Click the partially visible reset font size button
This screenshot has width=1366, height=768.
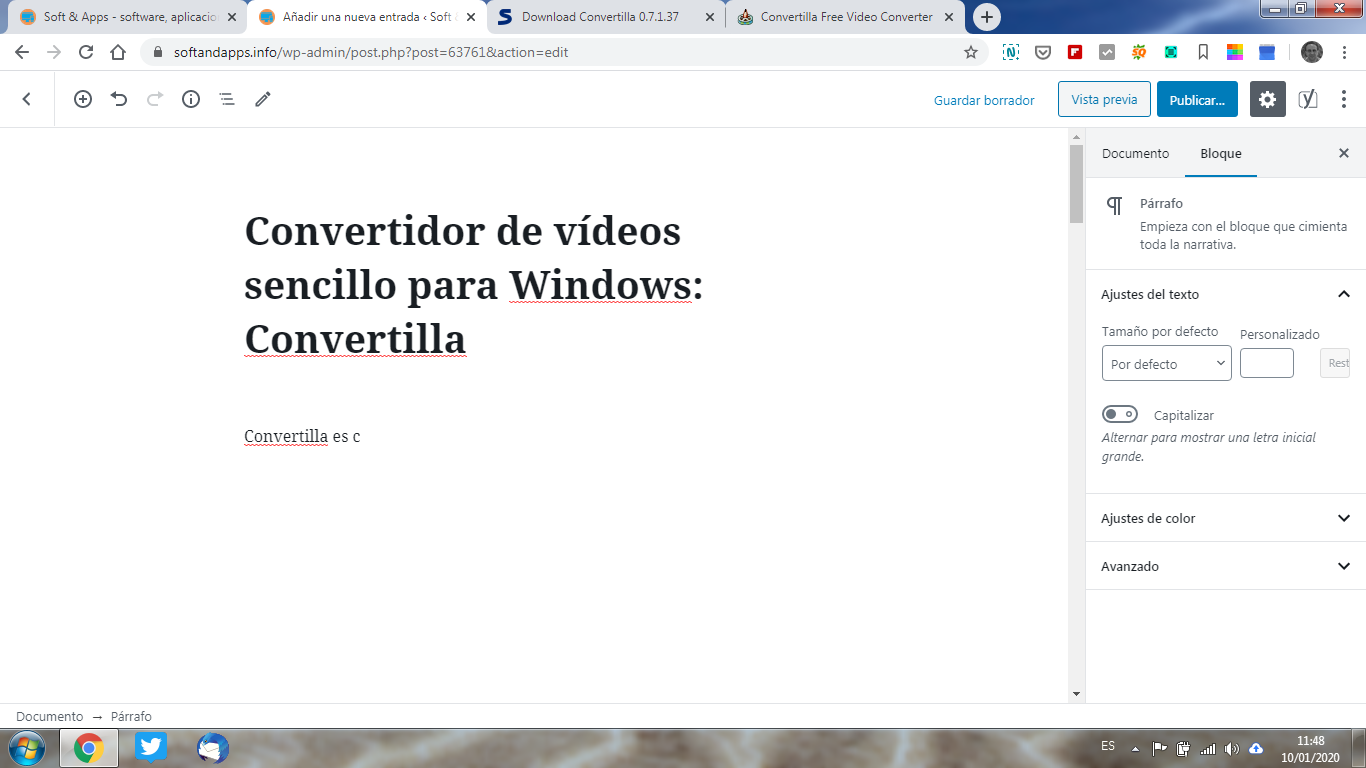(1335, 363)
